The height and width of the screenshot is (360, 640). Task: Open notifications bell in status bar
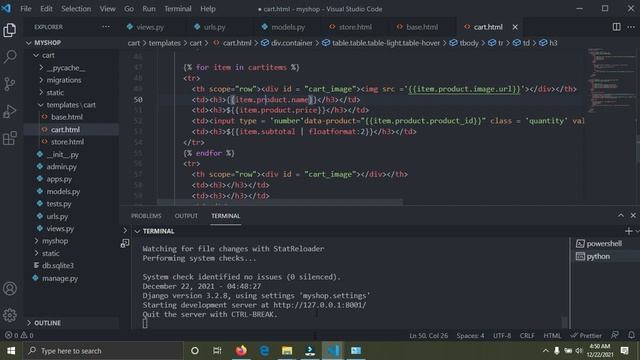pyautogui.click(x=631, y=336)
